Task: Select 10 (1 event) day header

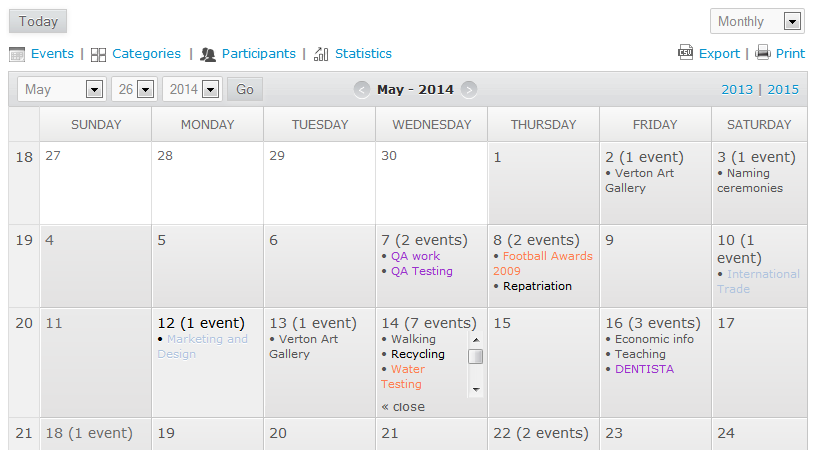Action: (x=740, y=249)
